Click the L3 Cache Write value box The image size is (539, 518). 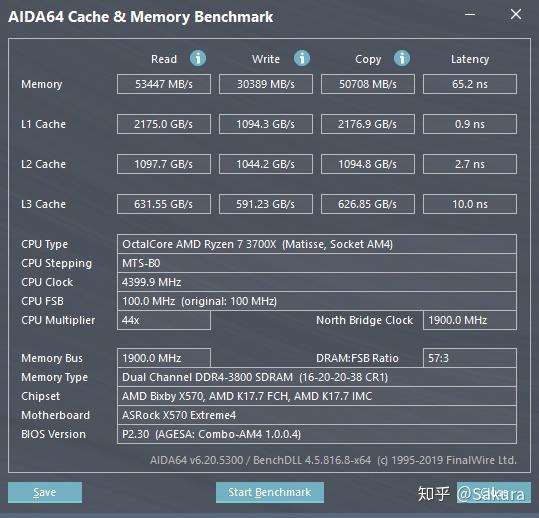tap(266, 204)
